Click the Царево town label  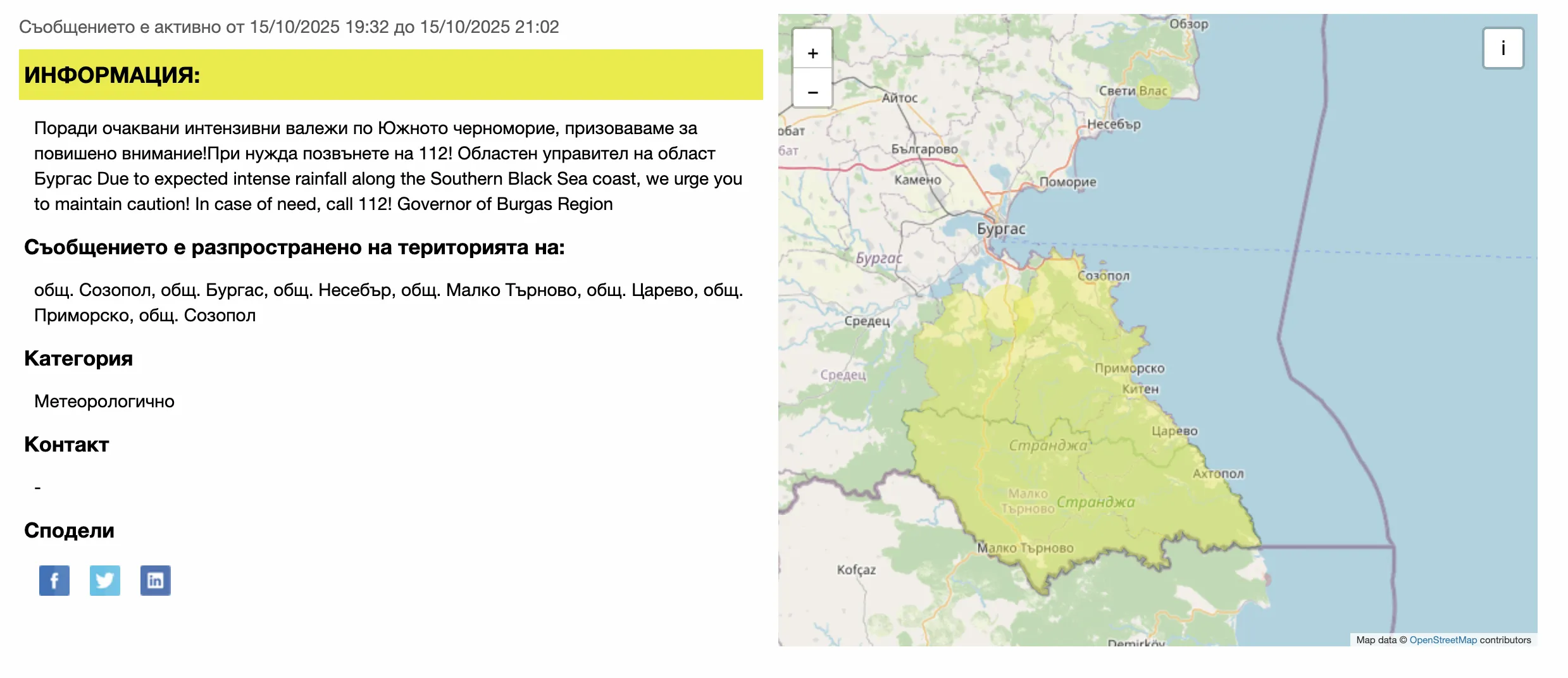[x=1174, y=431]
